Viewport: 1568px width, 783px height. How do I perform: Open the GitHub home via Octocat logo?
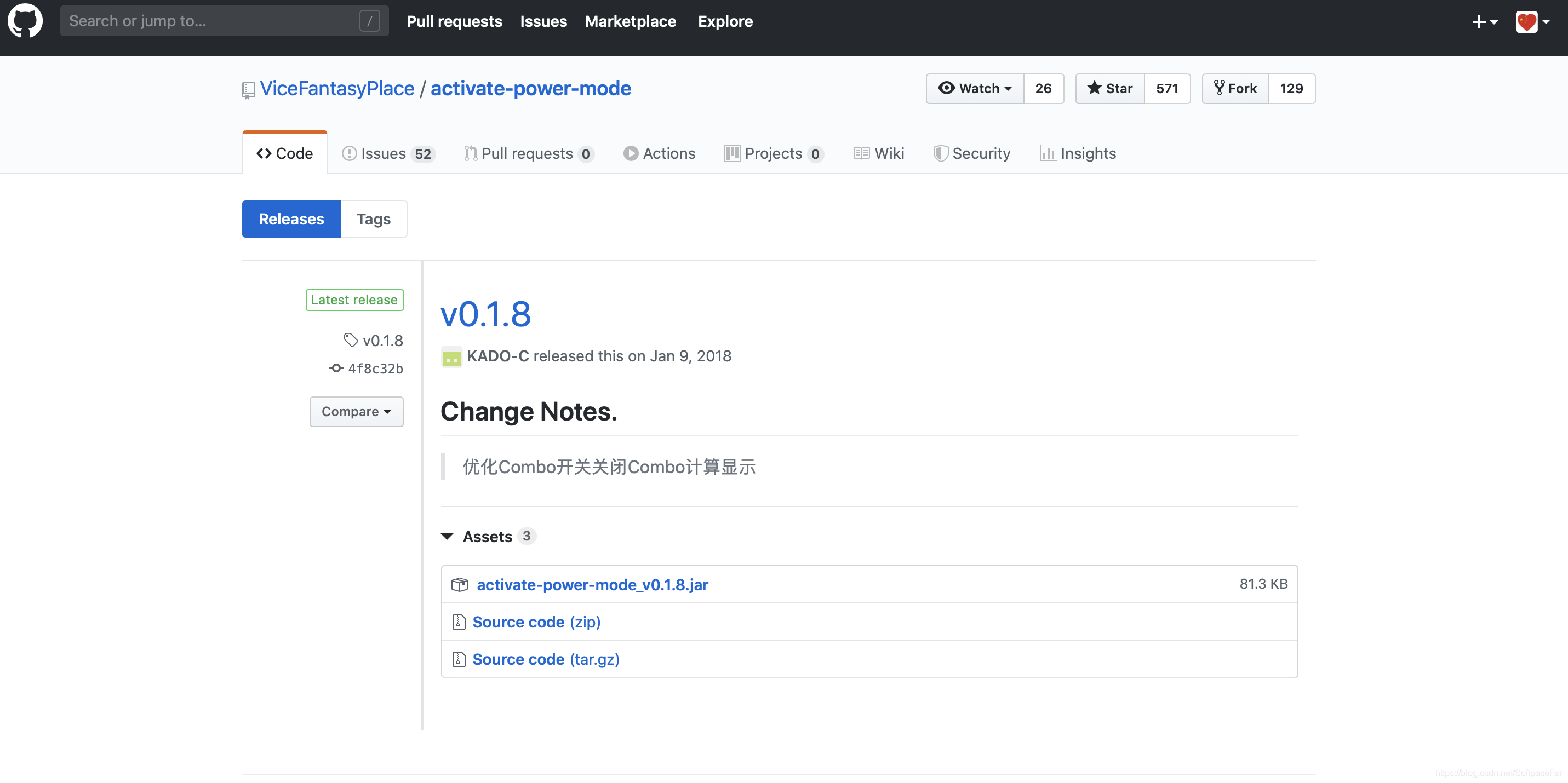coord(25,21)
